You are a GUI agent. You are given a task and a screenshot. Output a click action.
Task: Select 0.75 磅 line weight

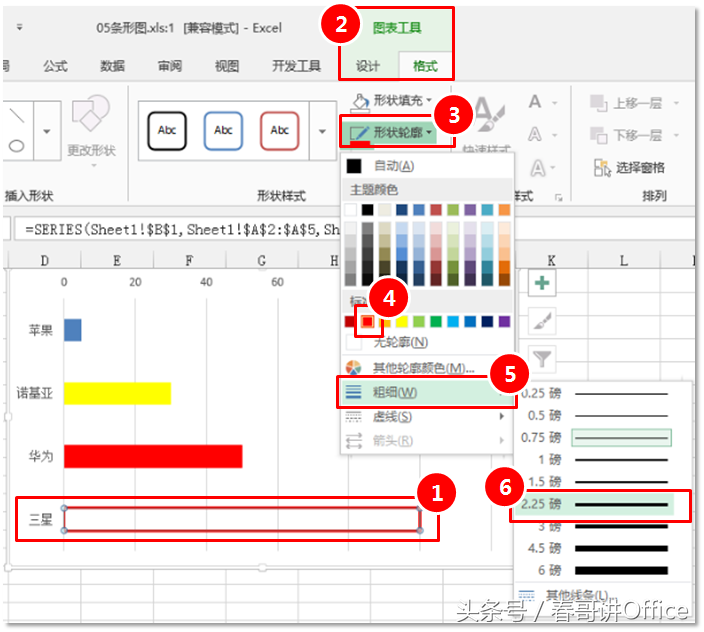[595, 438]
